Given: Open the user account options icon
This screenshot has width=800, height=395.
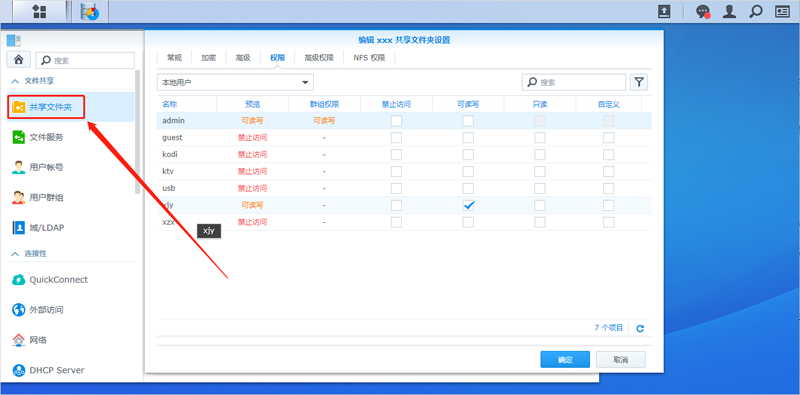Looking at the screenshot, I should pyautogui.click(x=730, y=12).
